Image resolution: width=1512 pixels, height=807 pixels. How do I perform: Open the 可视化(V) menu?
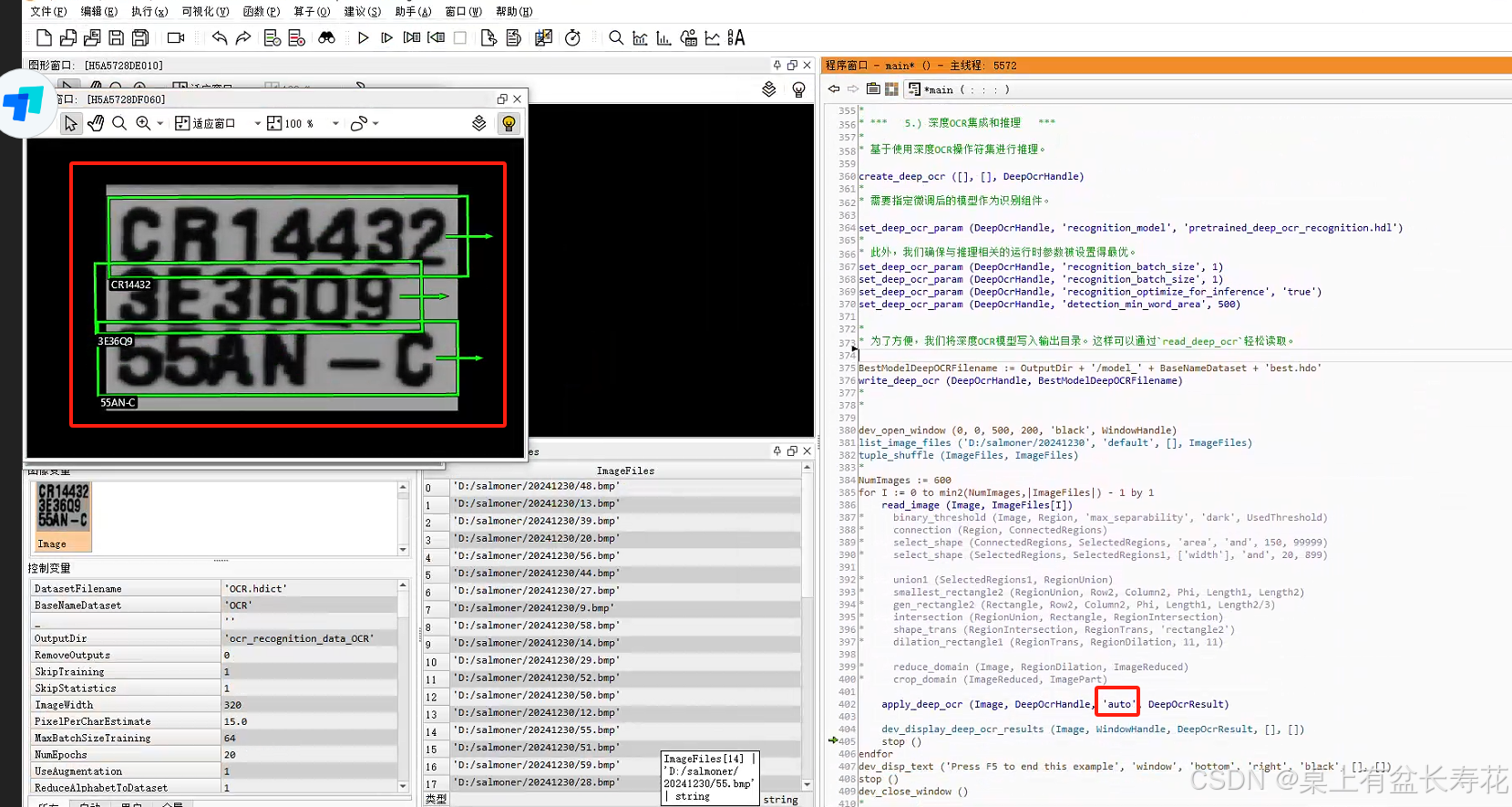point(205,12)
